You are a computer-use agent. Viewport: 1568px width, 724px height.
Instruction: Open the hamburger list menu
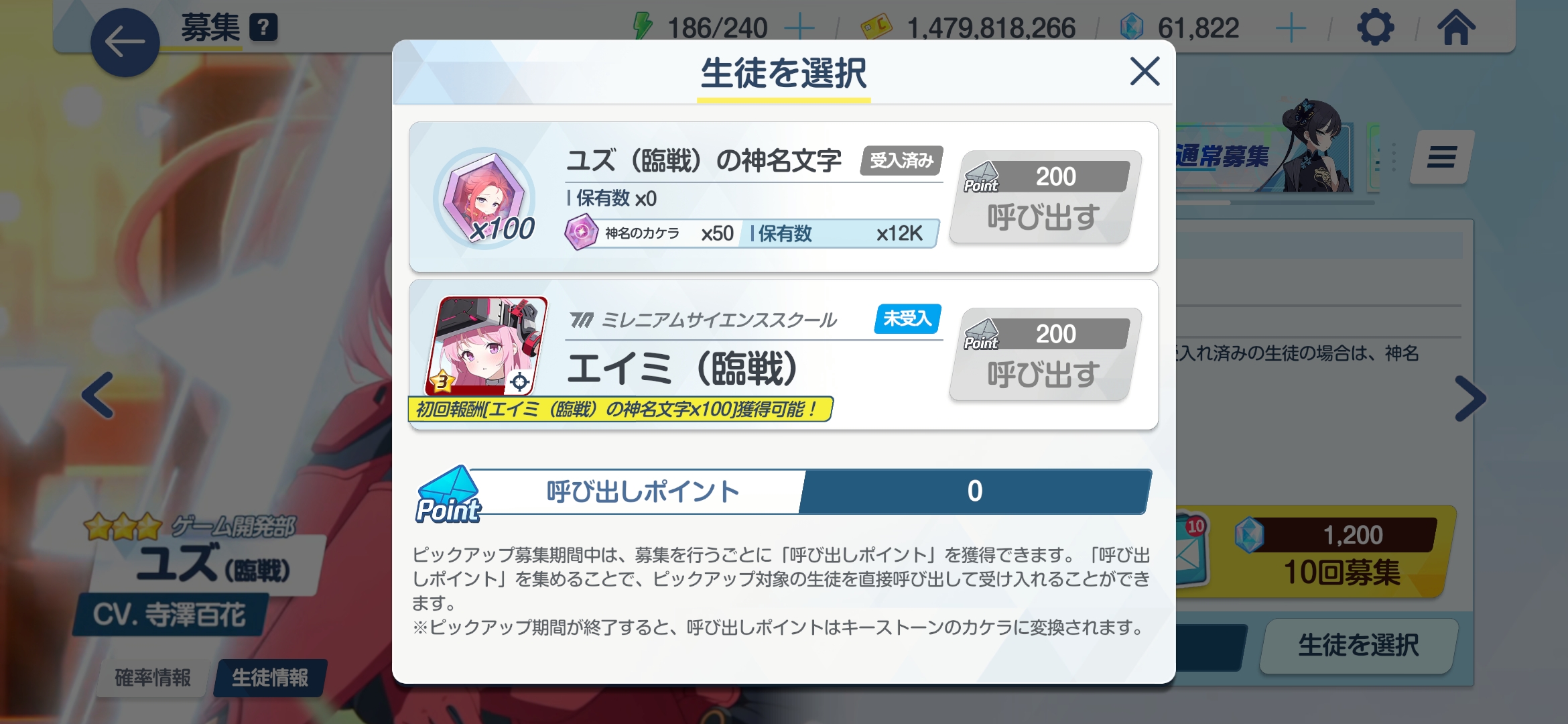(1441, 158)
